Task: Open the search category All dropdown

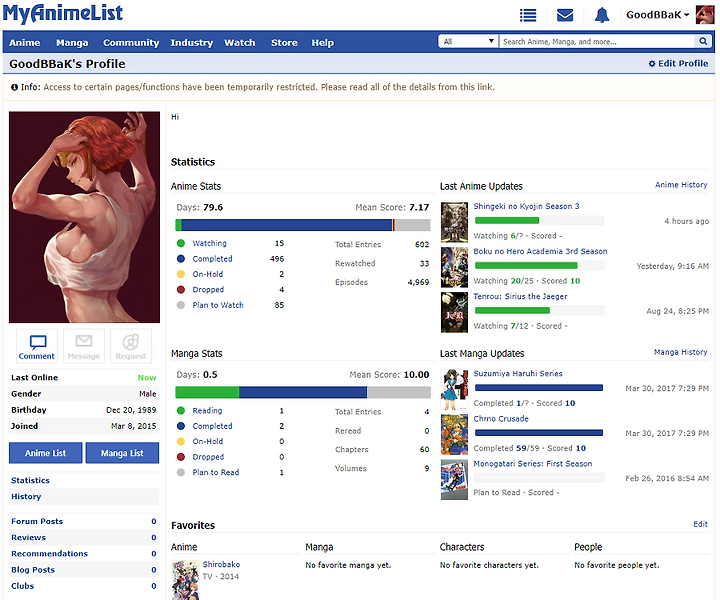Action: point(468,41)
